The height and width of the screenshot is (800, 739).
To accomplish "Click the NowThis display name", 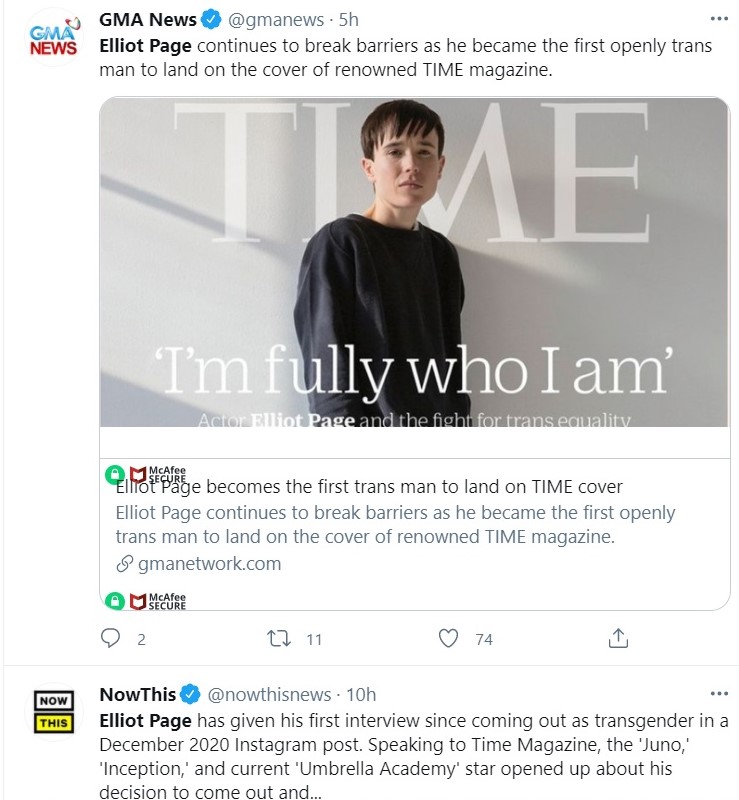I will coord(138,694).
